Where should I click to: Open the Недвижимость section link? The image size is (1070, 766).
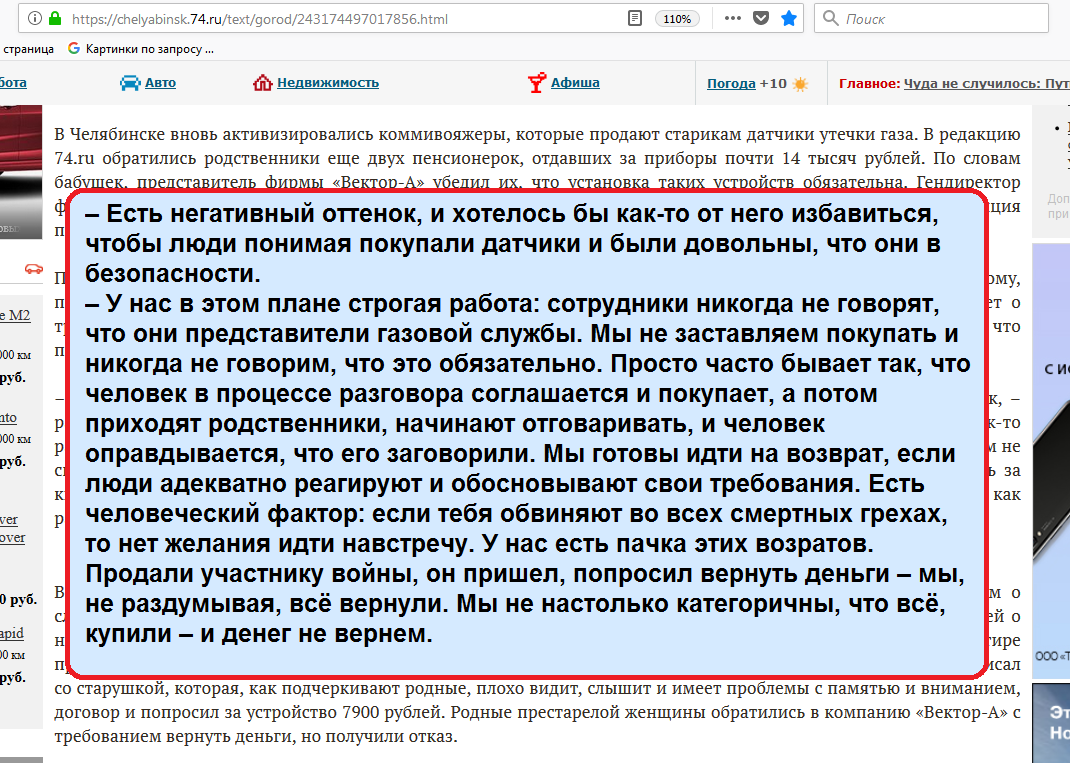[x=328, y=83]
